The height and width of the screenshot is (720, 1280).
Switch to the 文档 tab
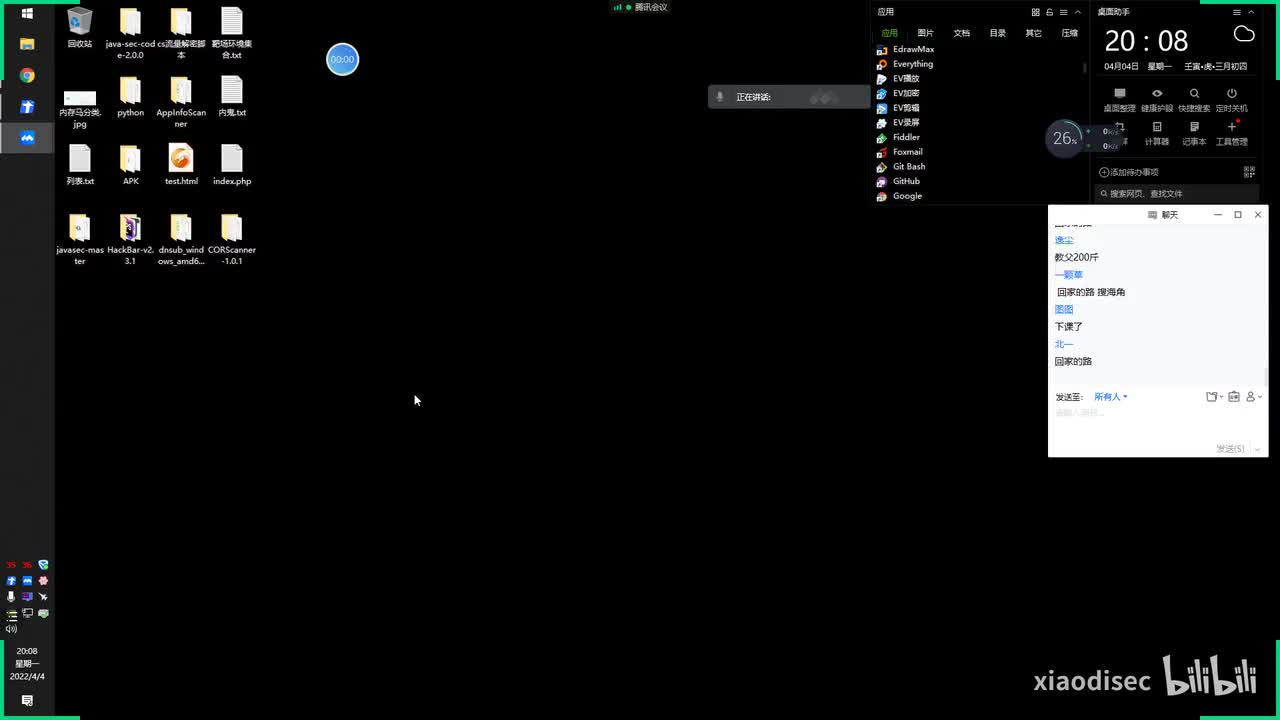pos(961,33)
